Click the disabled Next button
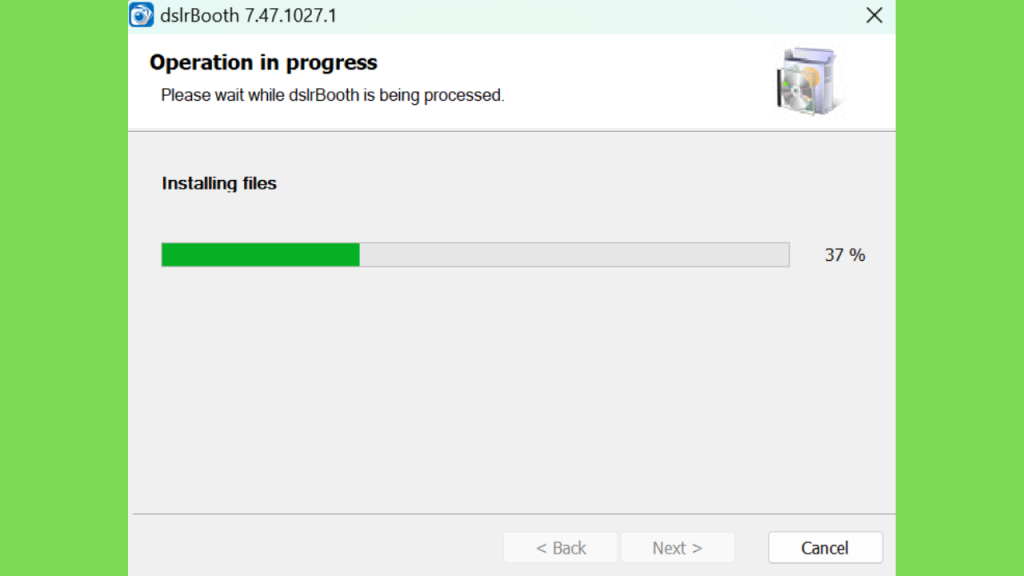Viewport: 1024px width, 576px height. [677, 547]
